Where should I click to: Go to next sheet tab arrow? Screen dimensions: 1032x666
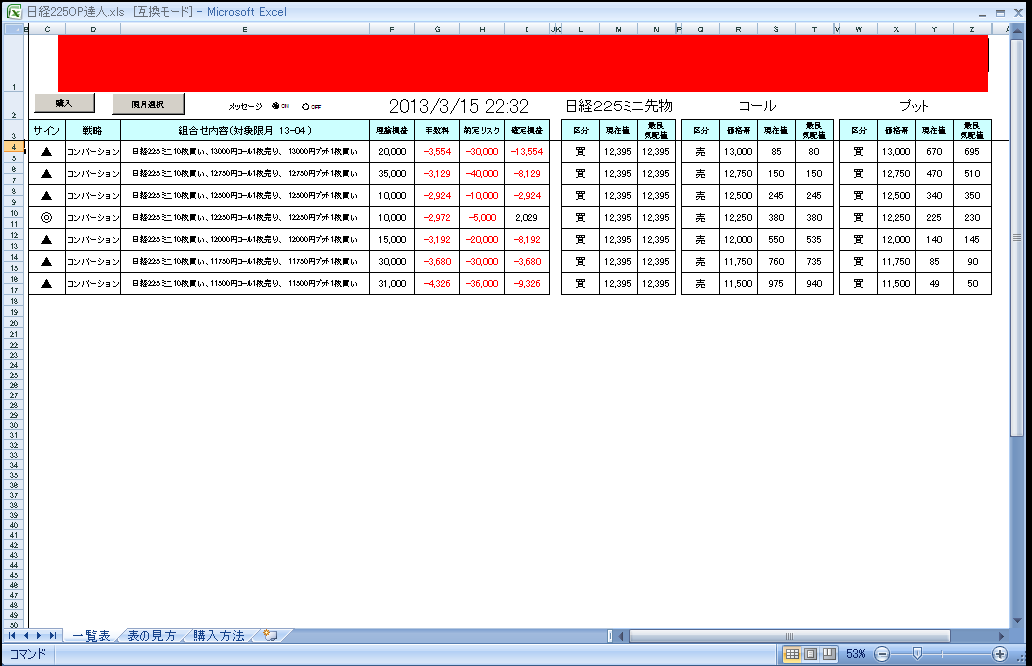(39, 636)
